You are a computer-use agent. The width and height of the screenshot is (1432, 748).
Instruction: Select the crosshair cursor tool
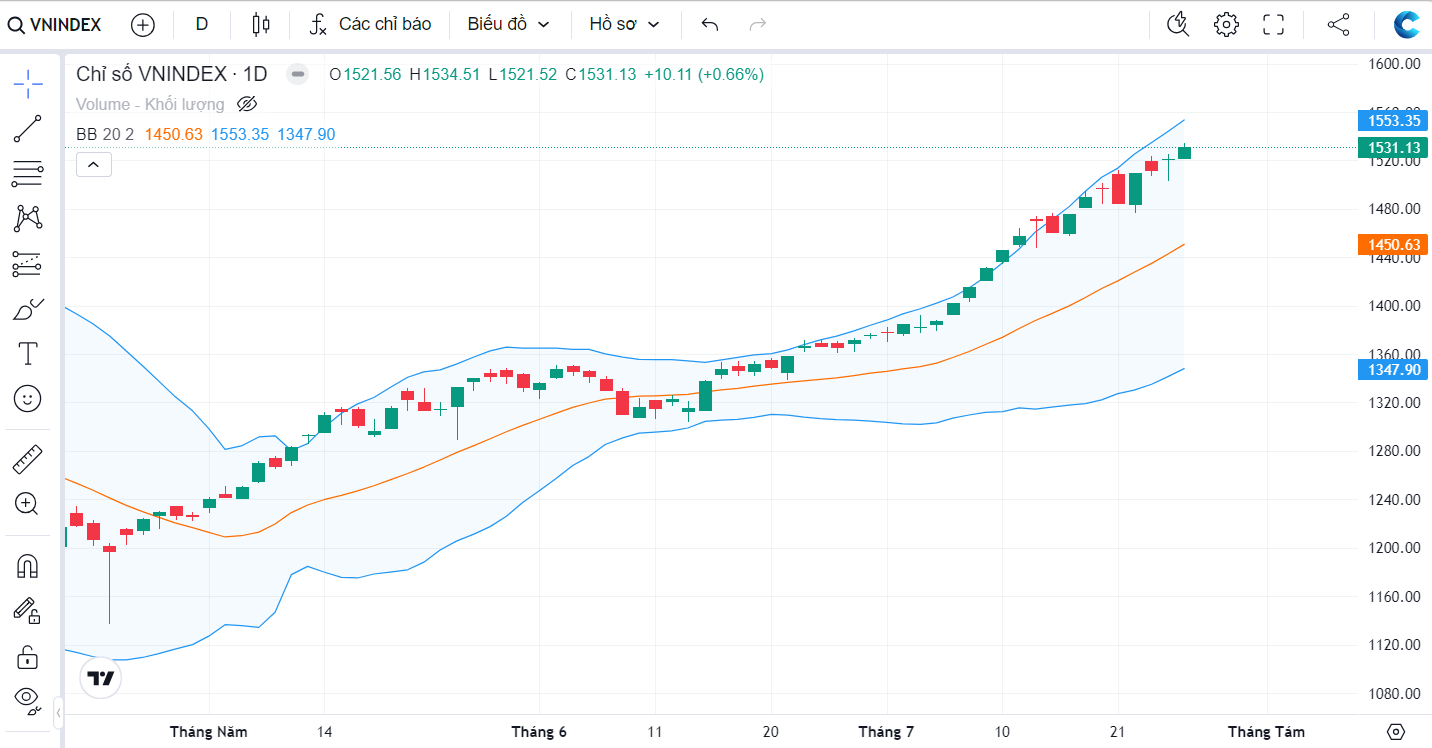point(28,84)
